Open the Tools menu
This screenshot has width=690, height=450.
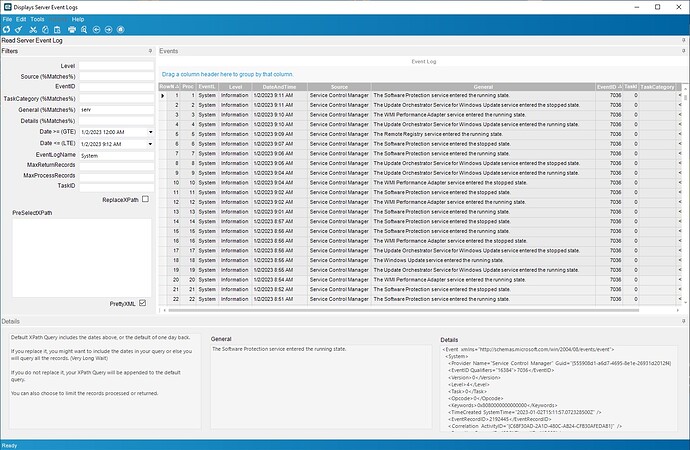coord(37,19)
